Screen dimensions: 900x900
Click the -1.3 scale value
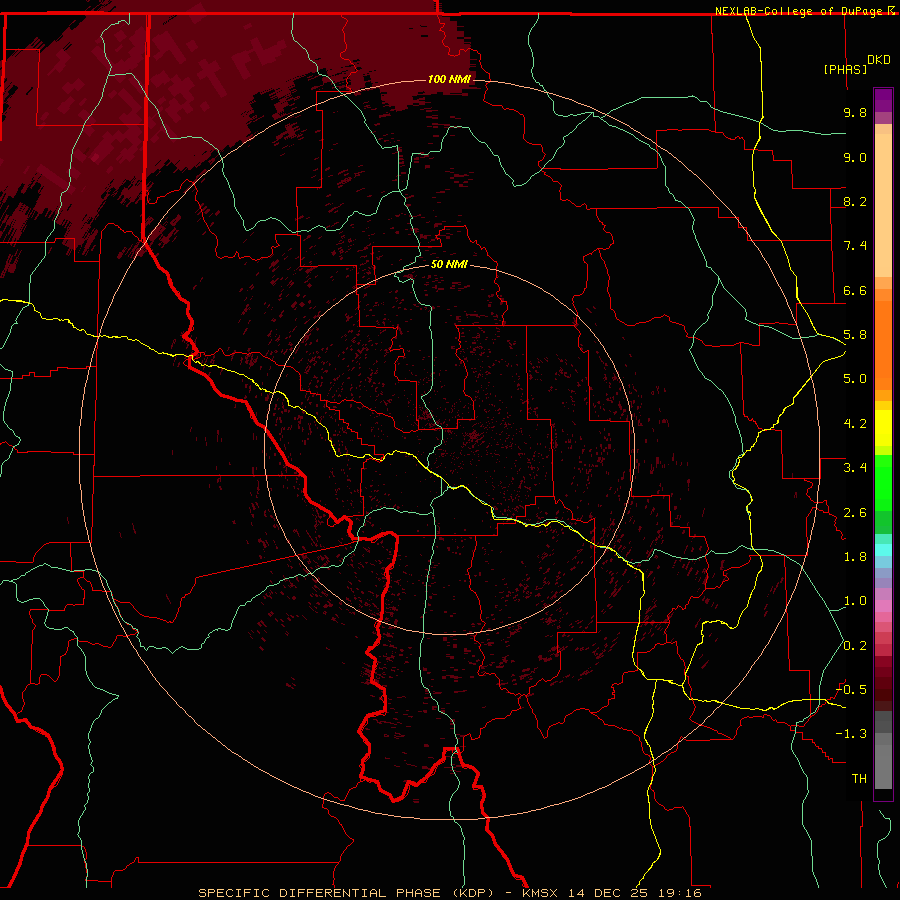tap(852, 734)
